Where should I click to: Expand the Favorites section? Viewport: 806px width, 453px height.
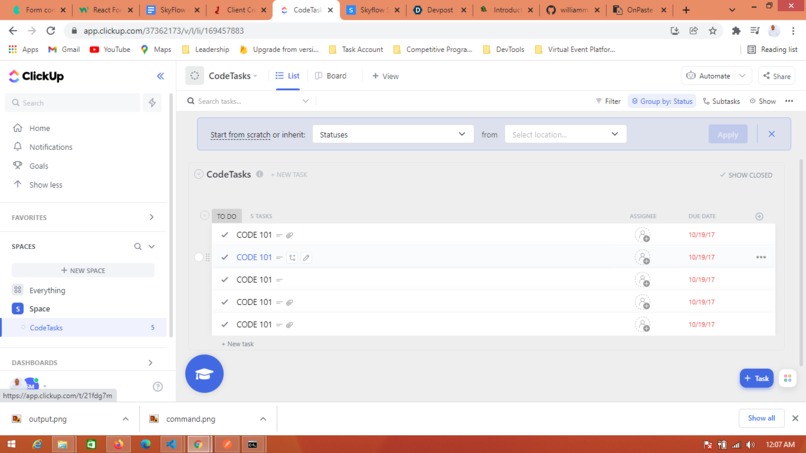click(x=152, y=217)
